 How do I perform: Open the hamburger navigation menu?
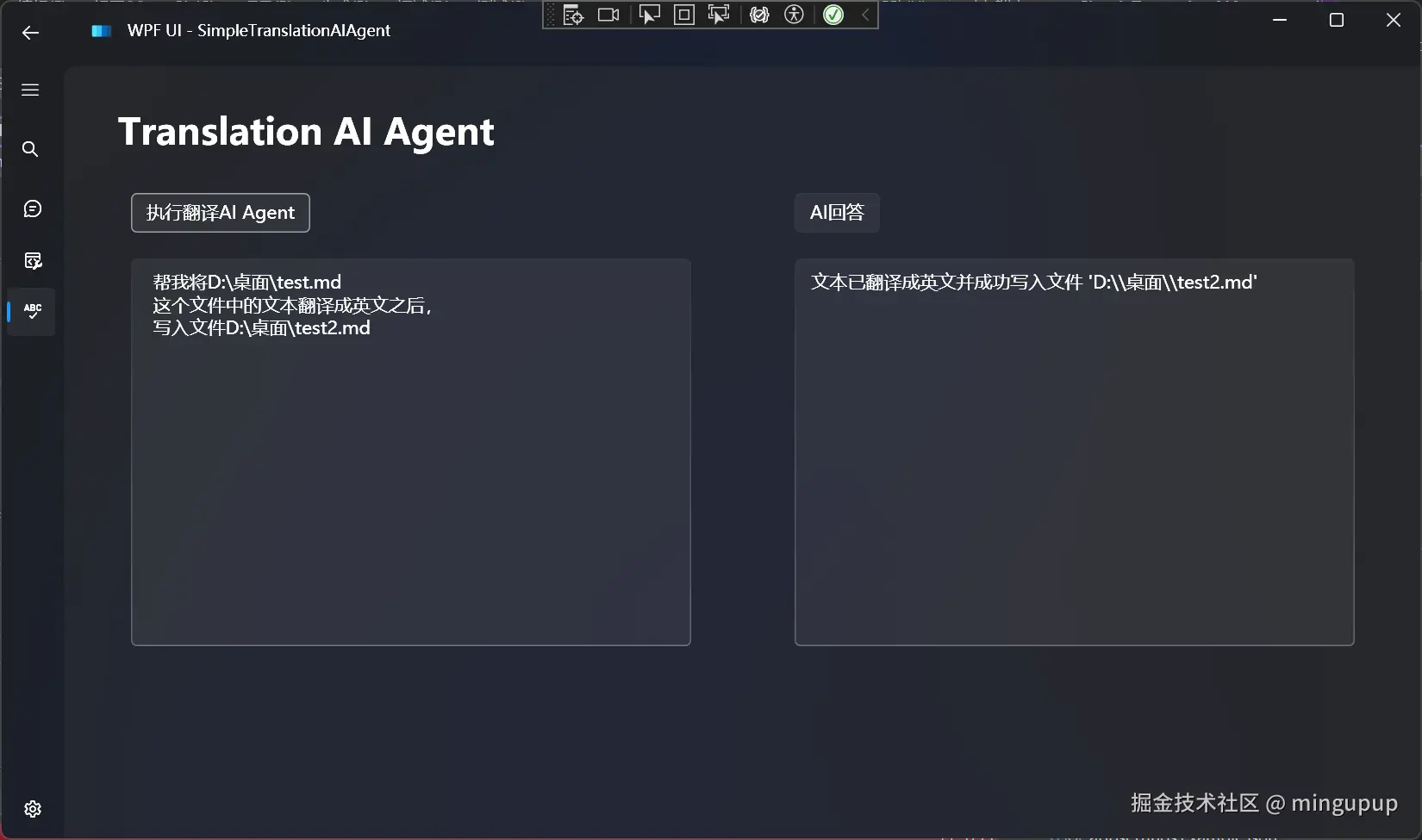click(30, 90)
